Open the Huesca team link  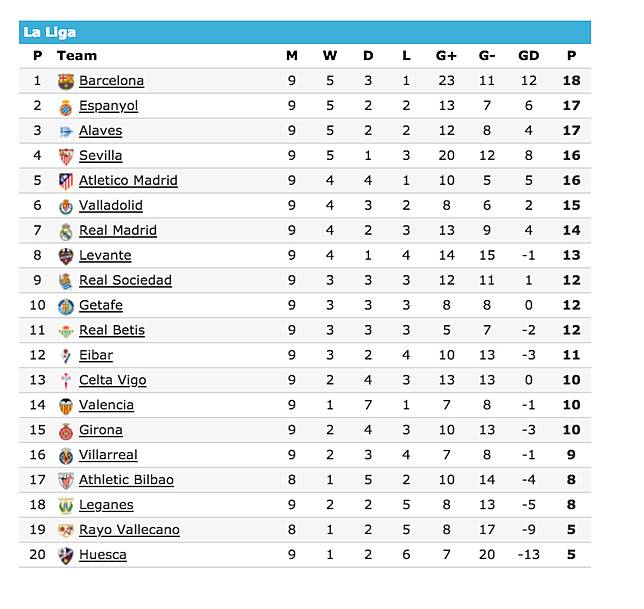tap(103, 556)
